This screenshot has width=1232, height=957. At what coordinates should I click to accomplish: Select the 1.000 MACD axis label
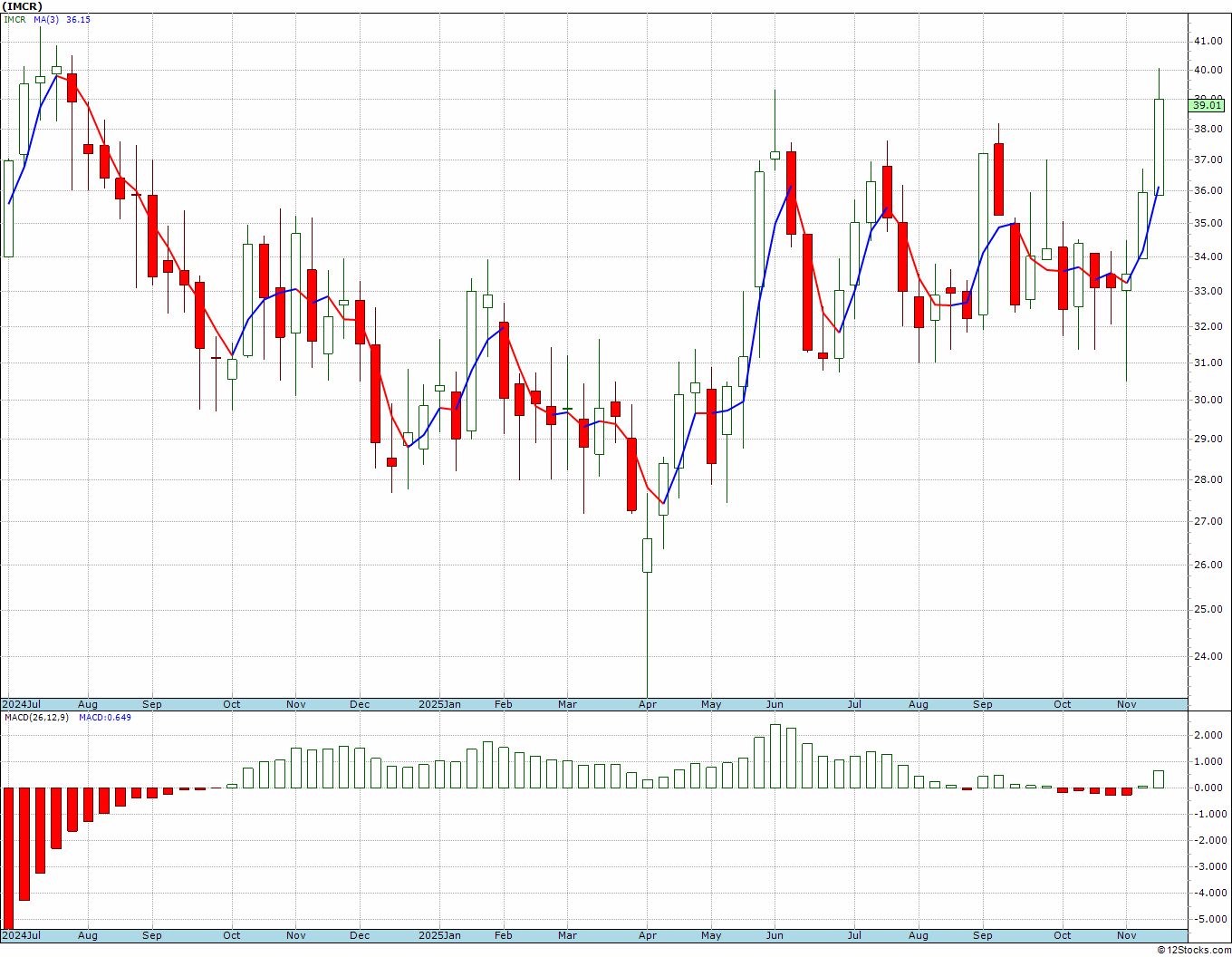tap(1209, 761)
